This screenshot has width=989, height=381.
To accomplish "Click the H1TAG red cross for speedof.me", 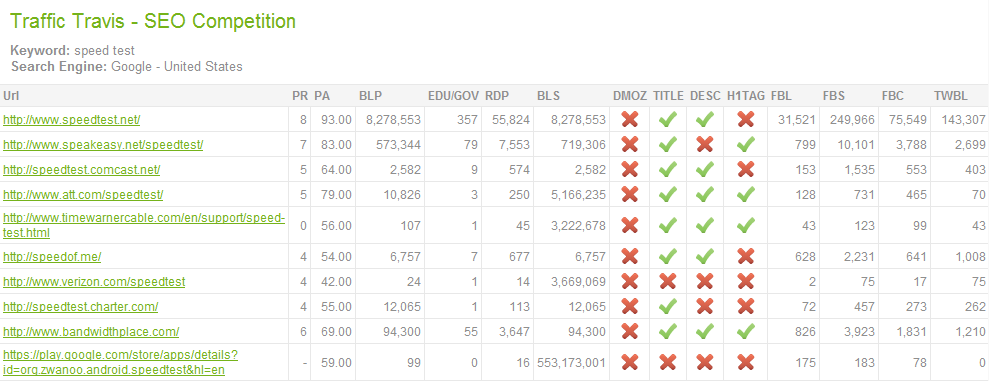I will click(746, 257).
